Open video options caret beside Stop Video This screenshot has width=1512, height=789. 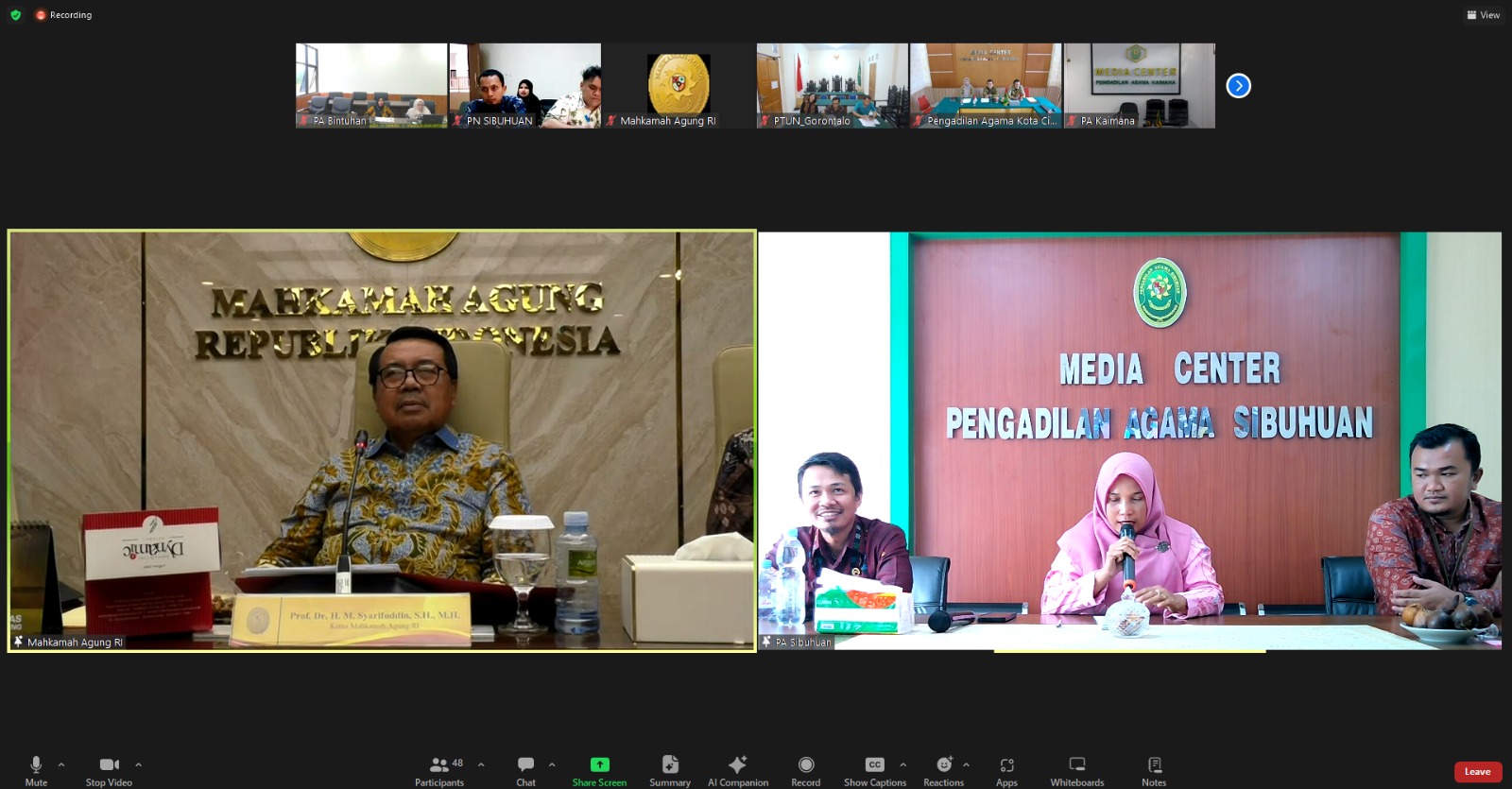click(x=138, y=764)
